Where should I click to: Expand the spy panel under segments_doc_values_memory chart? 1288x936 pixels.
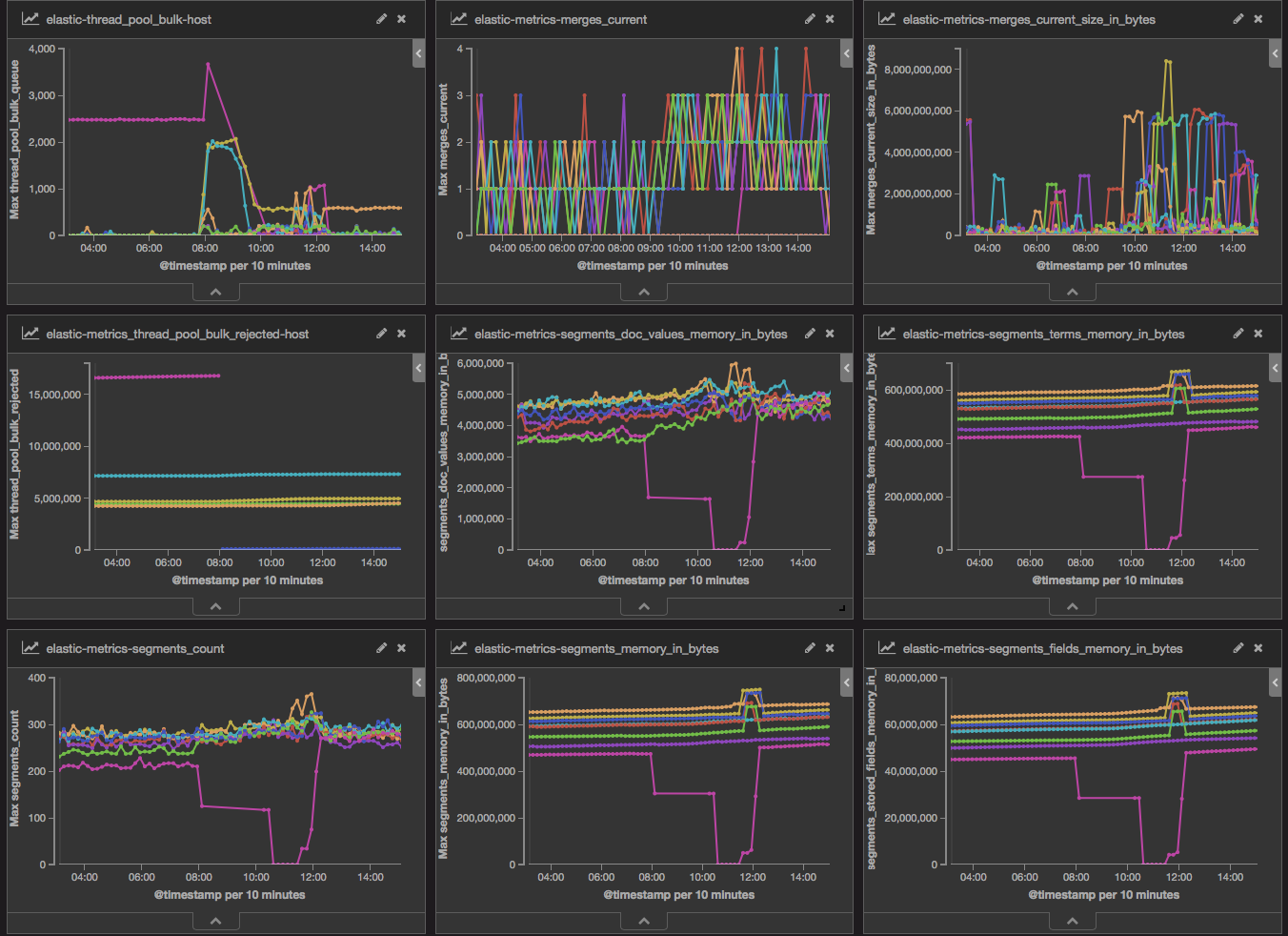tap(644, 606)
